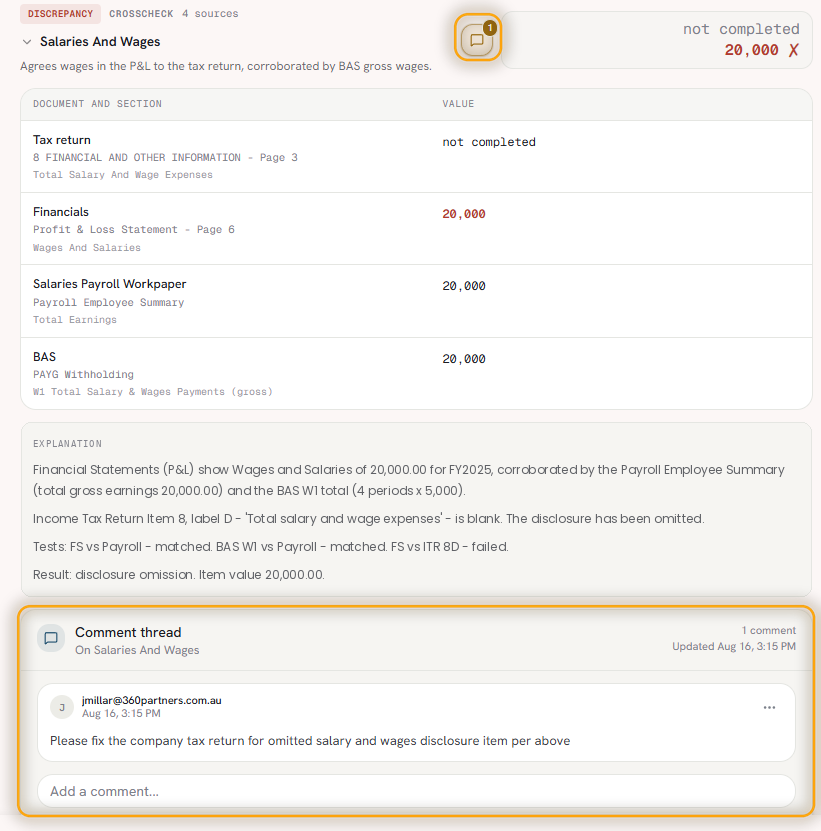Click W1 Total Salary & Wages Payments (gross)
Viewport: 821px width, 831px height.
(x=153, y=392)
